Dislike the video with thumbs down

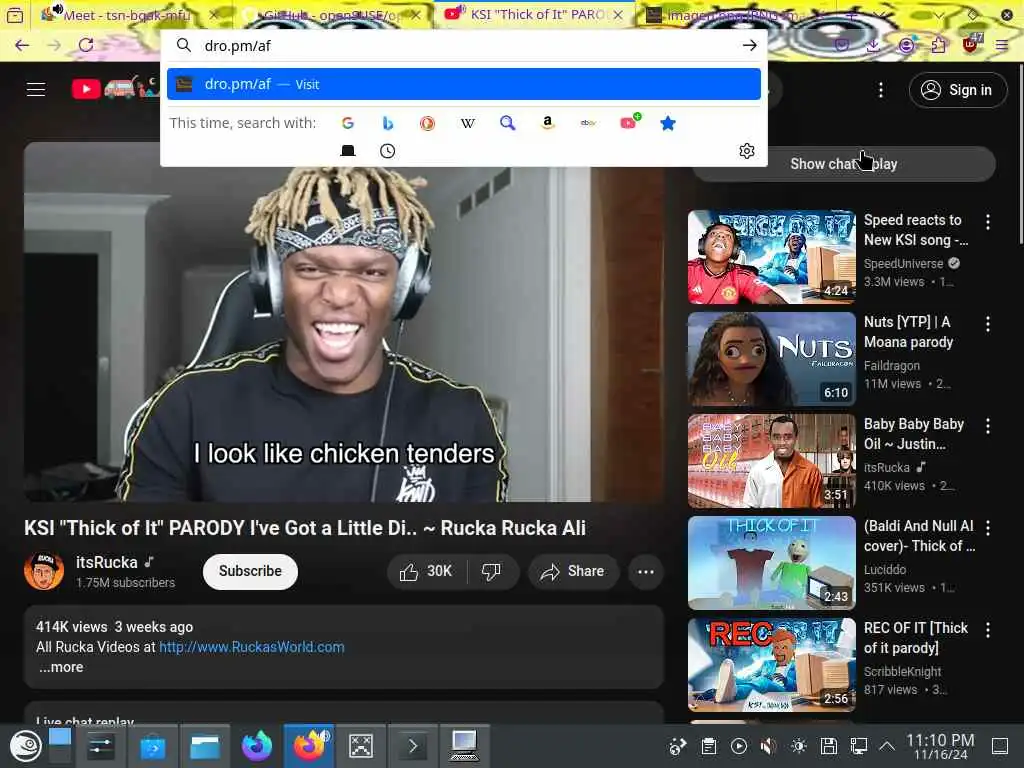pos(491,571)
